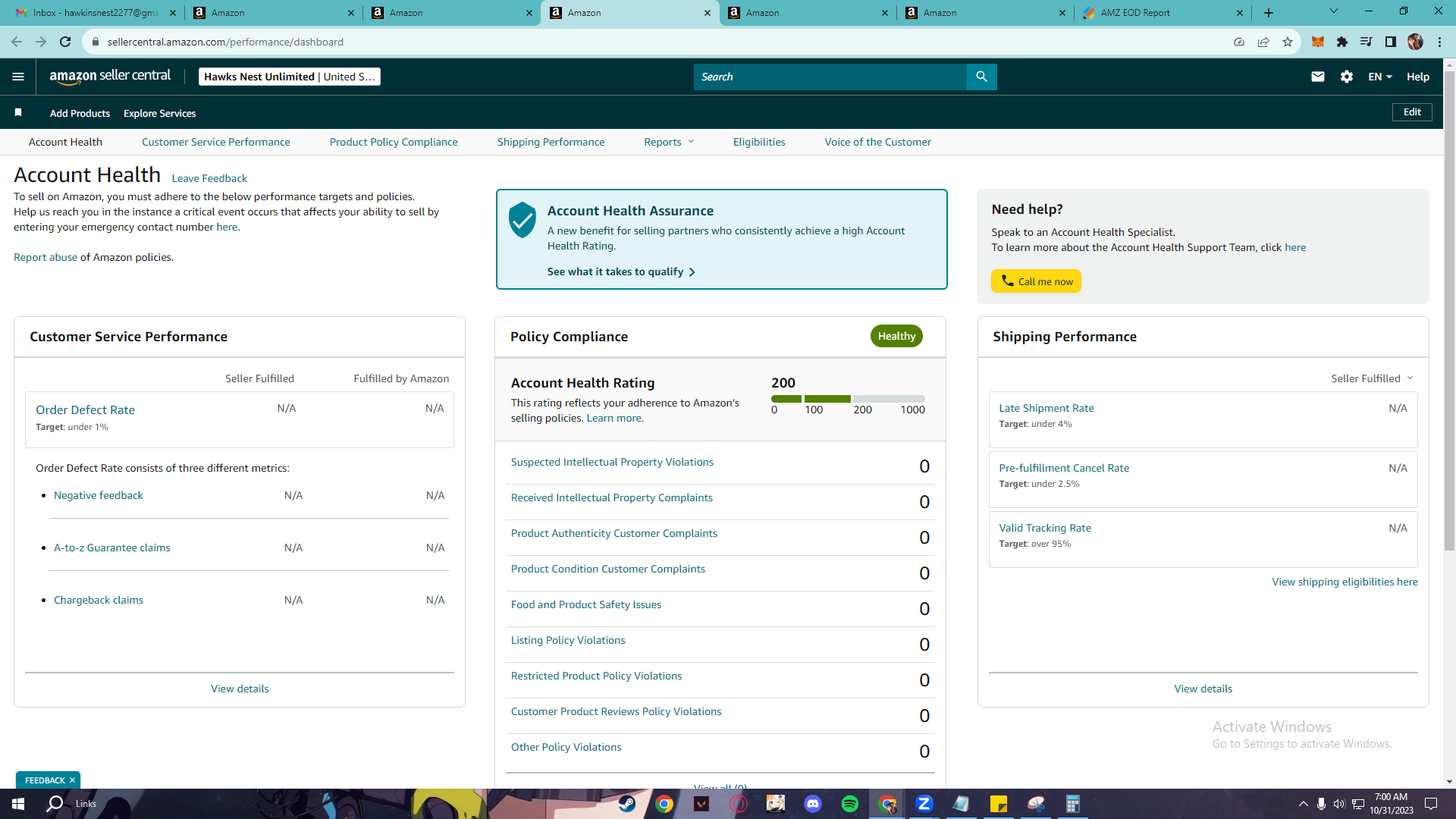Open the Chrome media controls icon
The image size is (1456, 819).
click(1367, 42)
